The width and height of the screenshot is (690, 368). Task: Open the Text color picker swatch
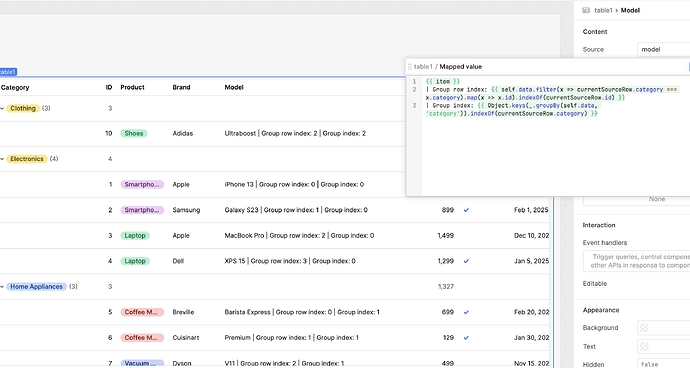tap(644, 346)
